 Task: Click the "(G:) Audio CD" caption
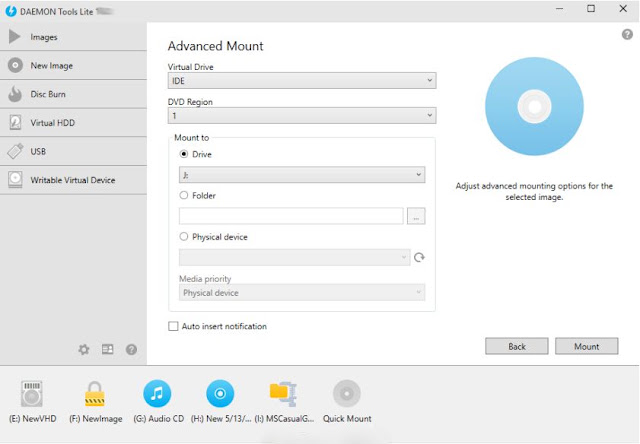(x=158, y=419)
